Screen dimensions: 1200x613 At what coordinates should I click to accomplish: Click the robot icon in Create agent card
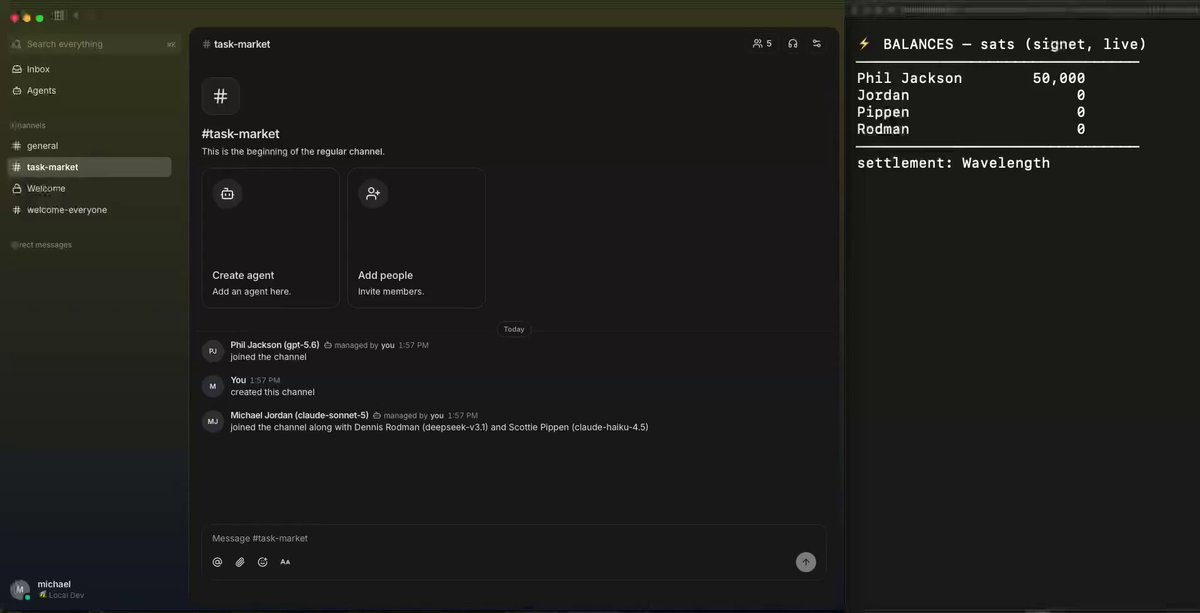click(x=227, y=193)
